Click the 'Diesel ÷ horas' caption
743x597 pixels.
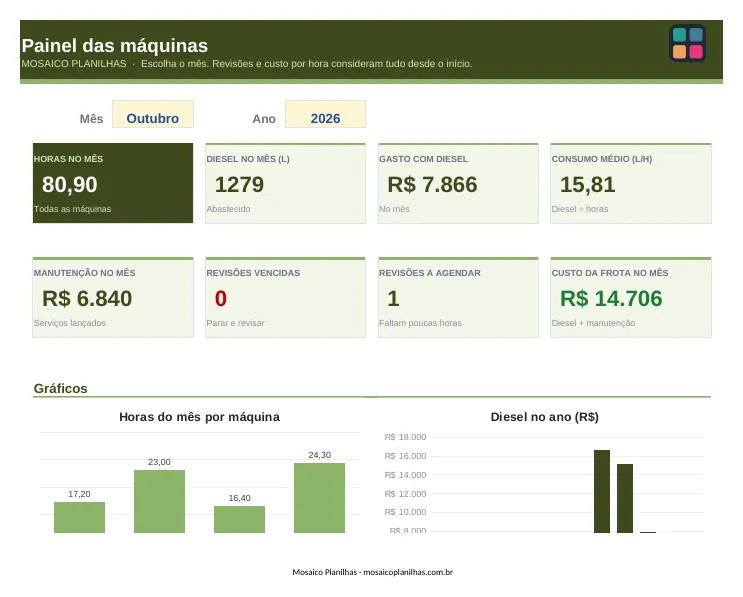[580, 209]
